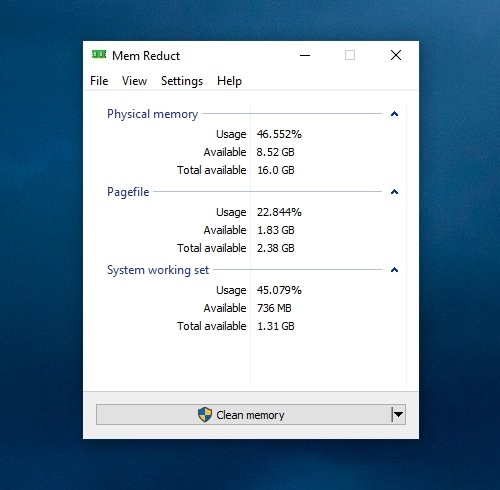Image resolution: width=500 pixels, height=490 pixels.
Task: Select the 16.0 GB total available value
Action: pyautogui.click(x=276, y=170)
